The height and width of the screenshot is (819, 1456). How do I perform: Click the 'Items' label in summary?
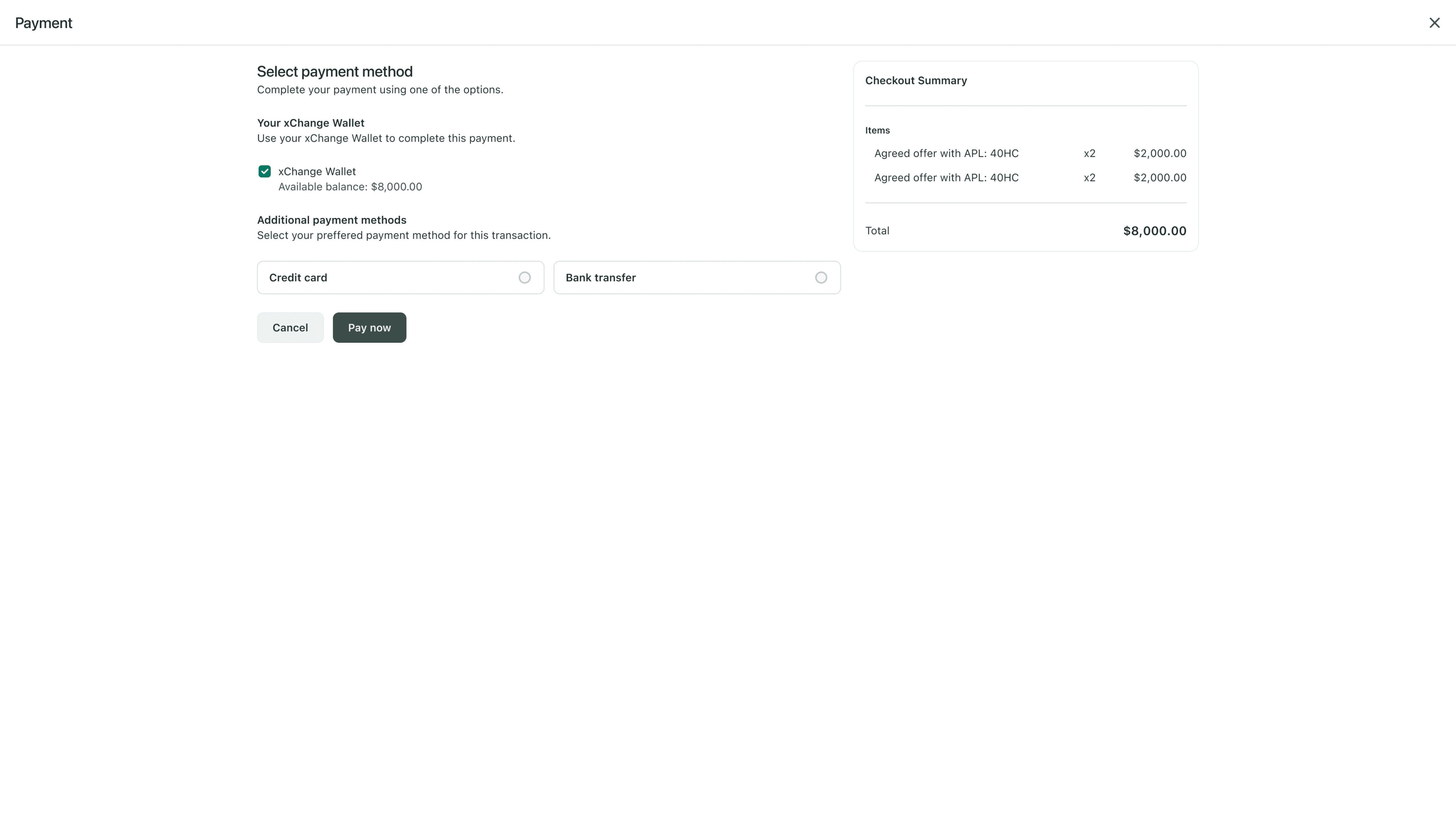coord(877,131)
